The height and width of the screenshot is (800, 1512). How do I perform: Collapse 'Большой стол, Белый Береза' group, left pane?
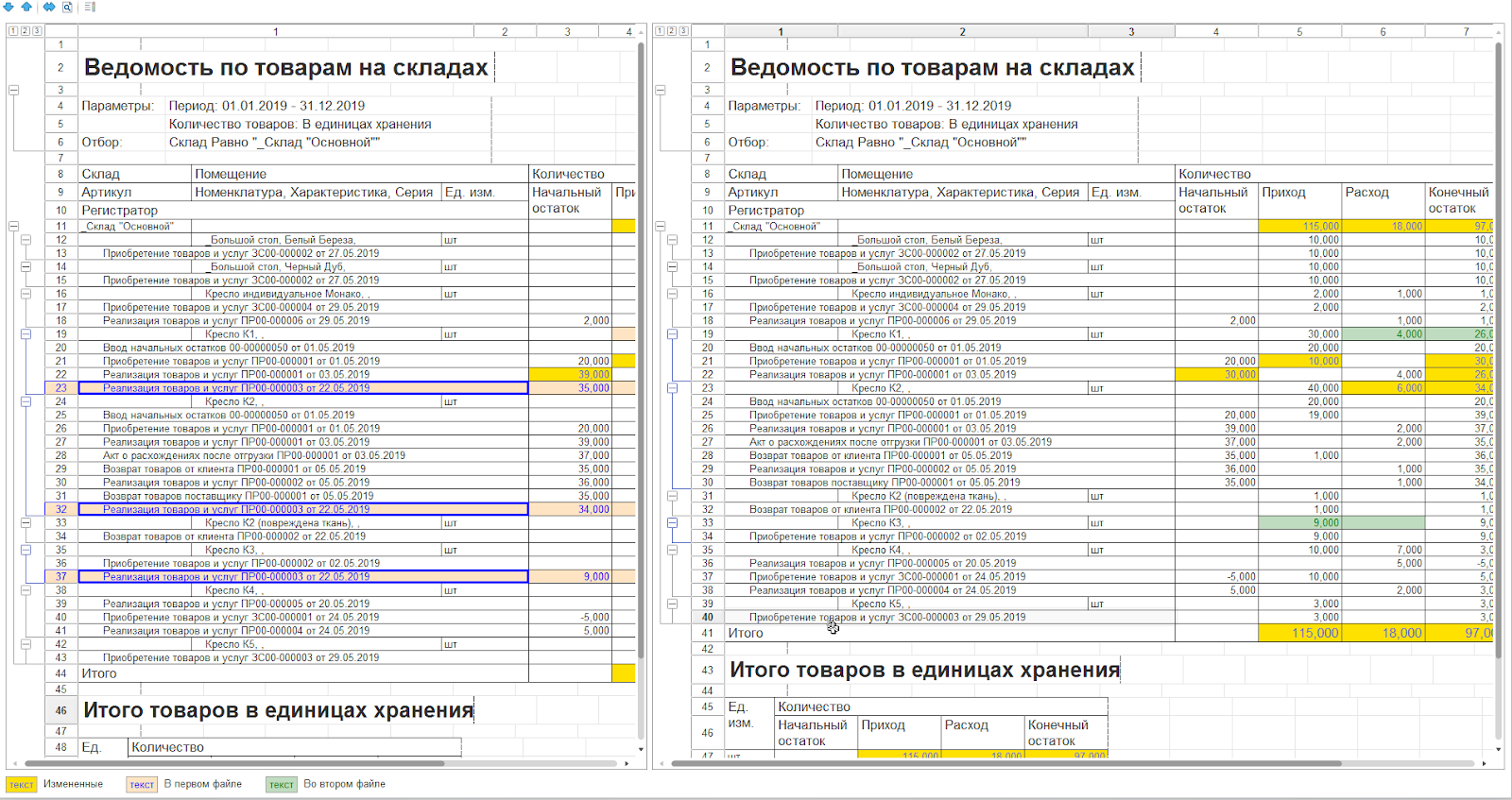click(26, 240)
